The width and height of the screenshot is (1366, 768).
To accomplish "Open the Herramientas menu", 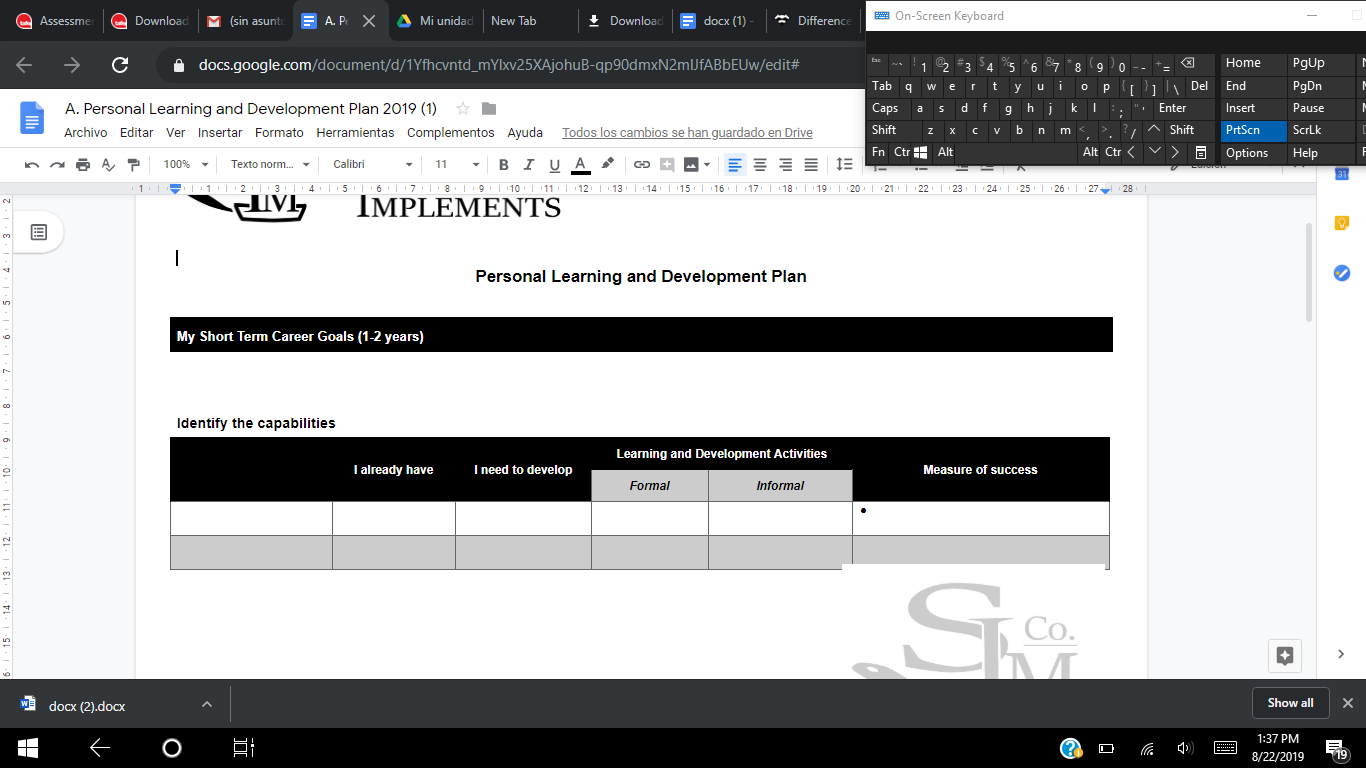I will tap(355, 133).
